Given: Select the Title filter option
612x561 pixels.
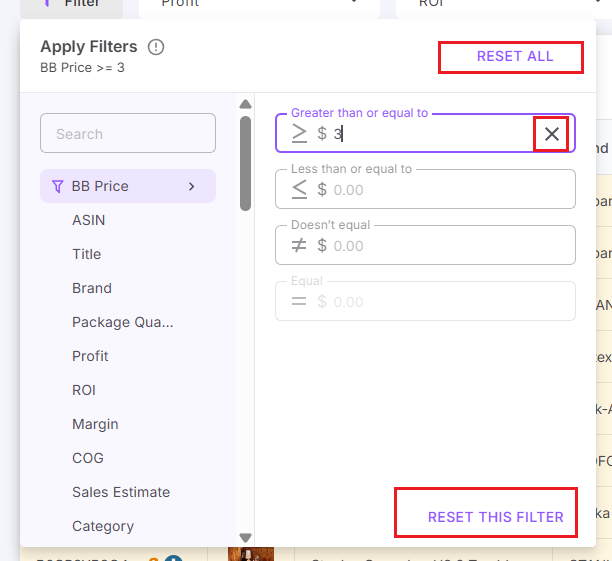Looking at the screenshot, I should [86, 254].
